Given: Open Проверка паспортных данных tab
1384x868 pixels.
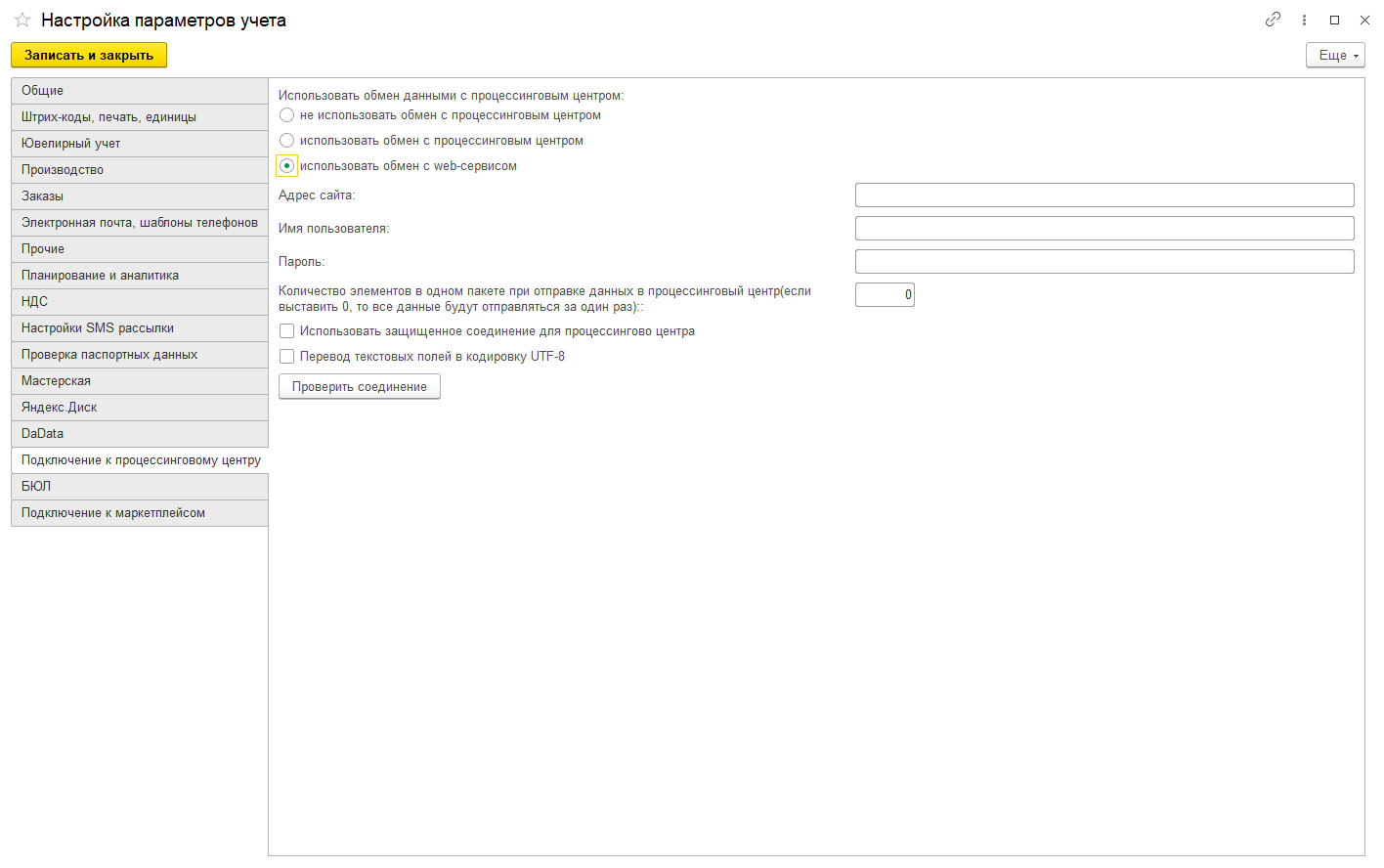Looking at the screenshot, I should [140, 355].
